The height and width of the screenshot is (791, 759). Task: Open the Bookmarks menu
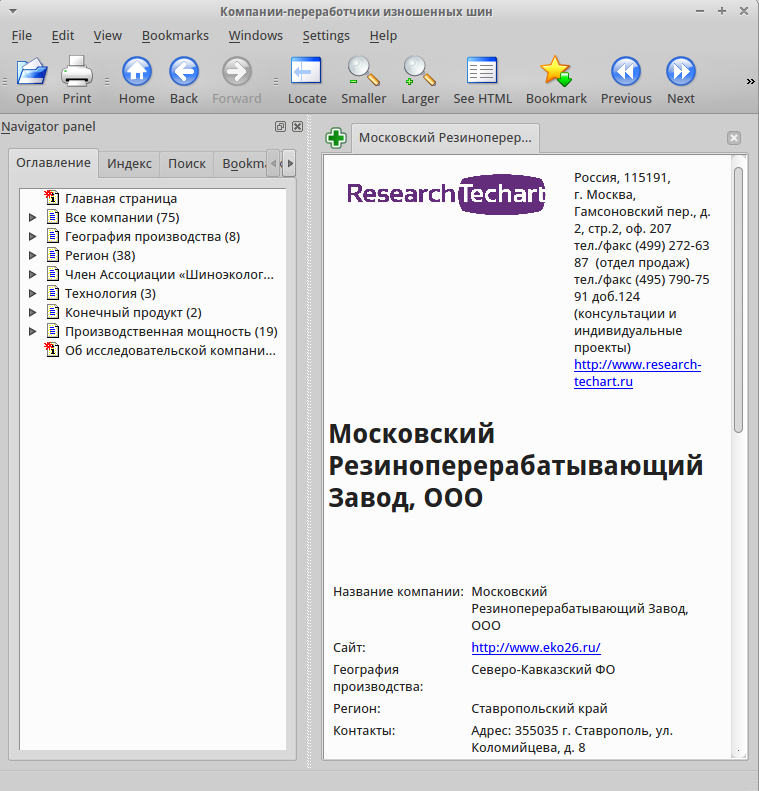pos(175,36)
